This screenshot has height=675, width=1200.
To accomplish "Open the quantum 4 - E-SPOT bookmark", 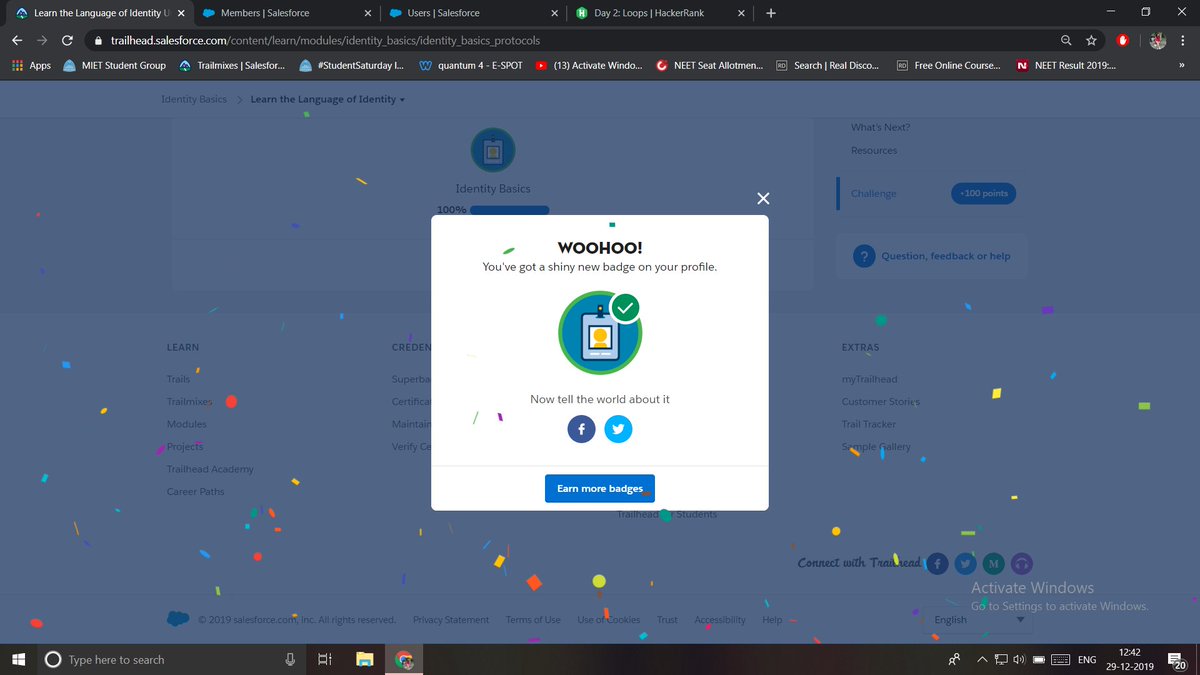I will [x=470, y=65].
